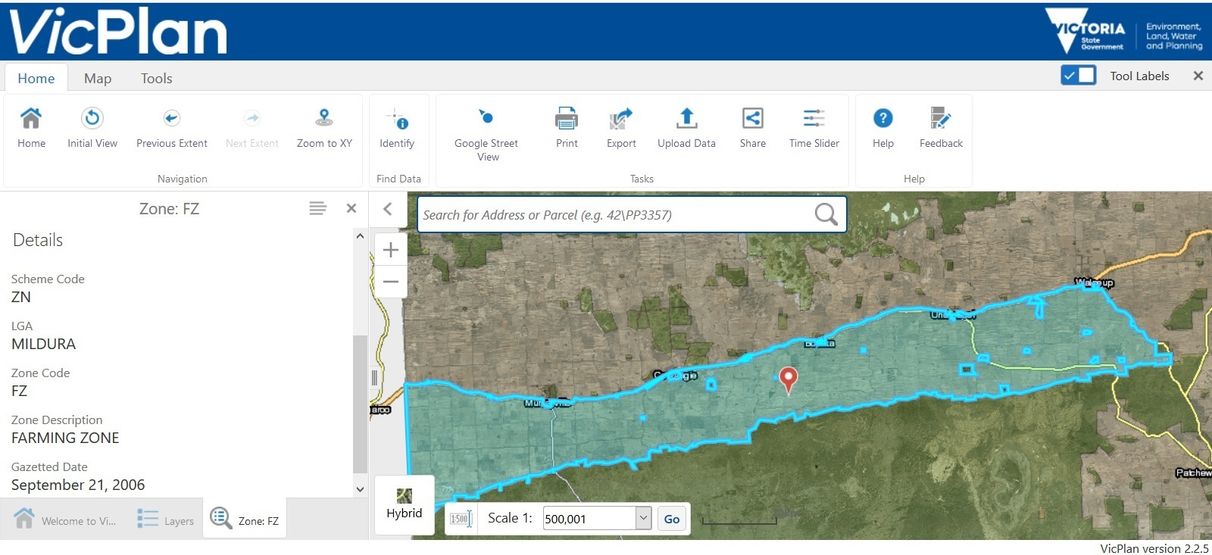Viewport: 1212px width, 555px height.
Task: Go back to Previous Extent
Action: [x=171, y=119]
